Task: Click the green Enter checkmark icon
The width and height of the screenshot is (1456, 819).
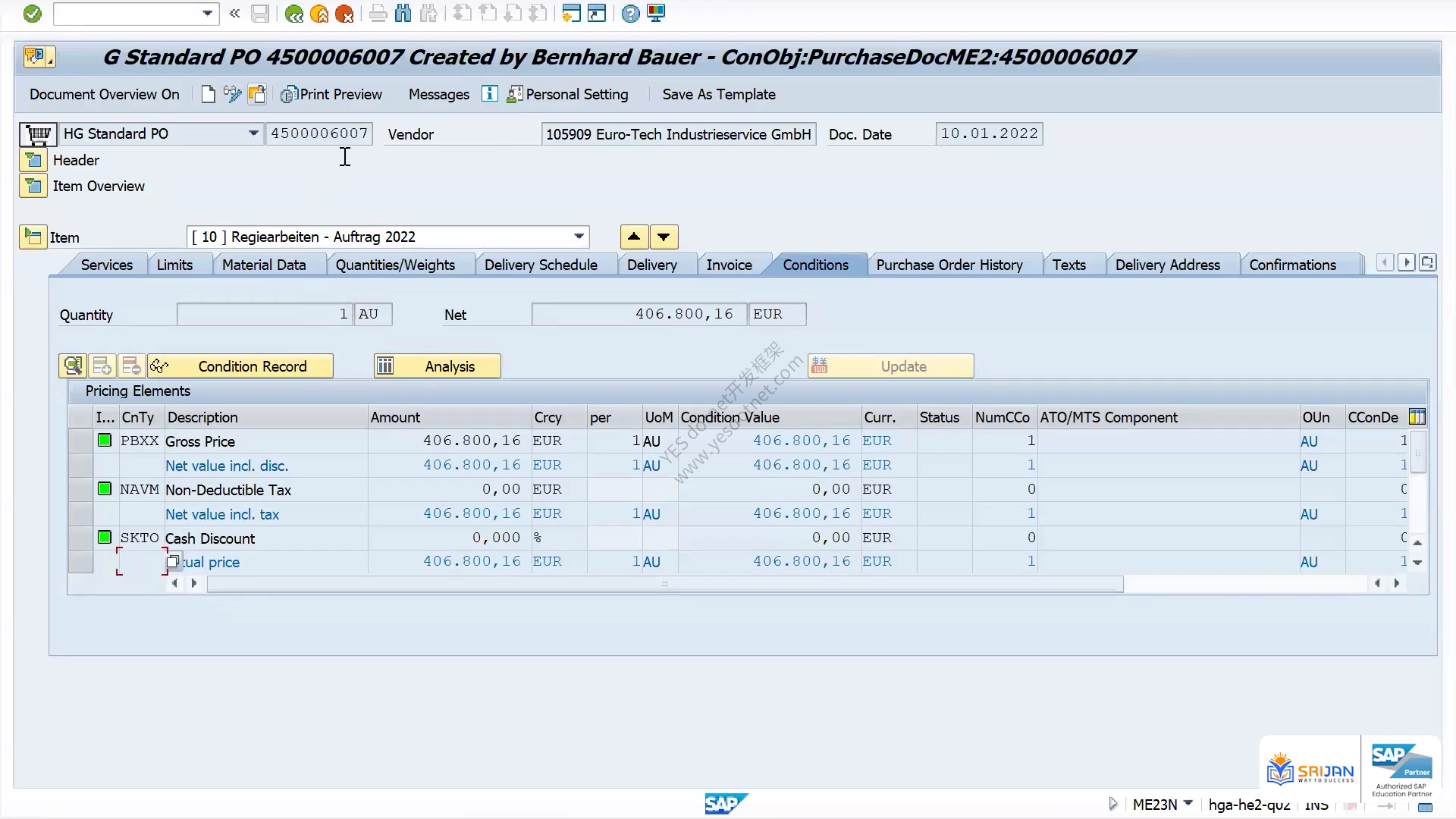Action: 32,13
